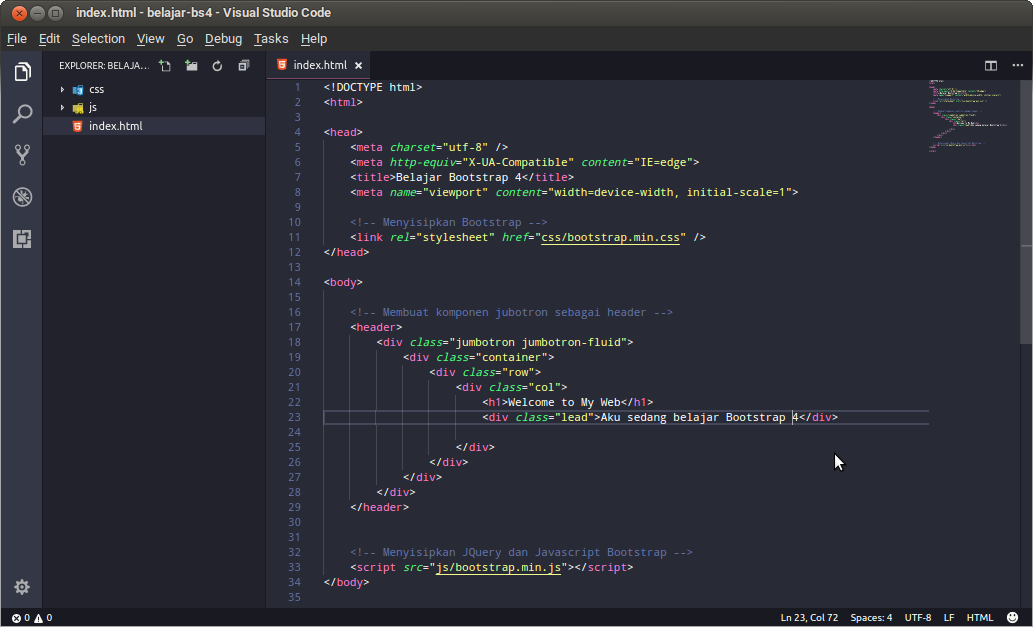The height and width of the screenshot is (627, 1033).
Task: Collapse all folders in Explorer
Action: pyautogui.click(x=243, y=65)
